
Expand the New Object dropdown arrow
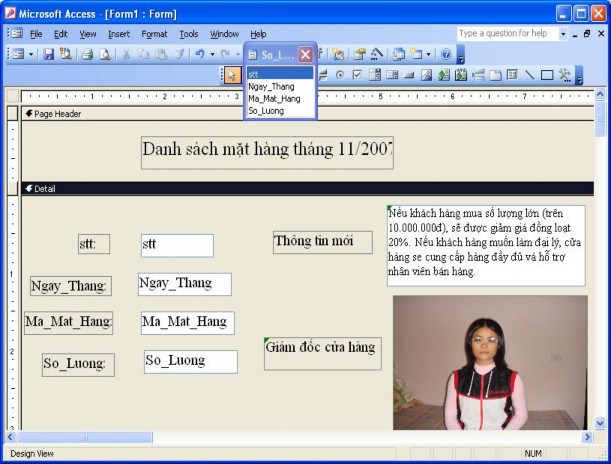coord(428,54)
